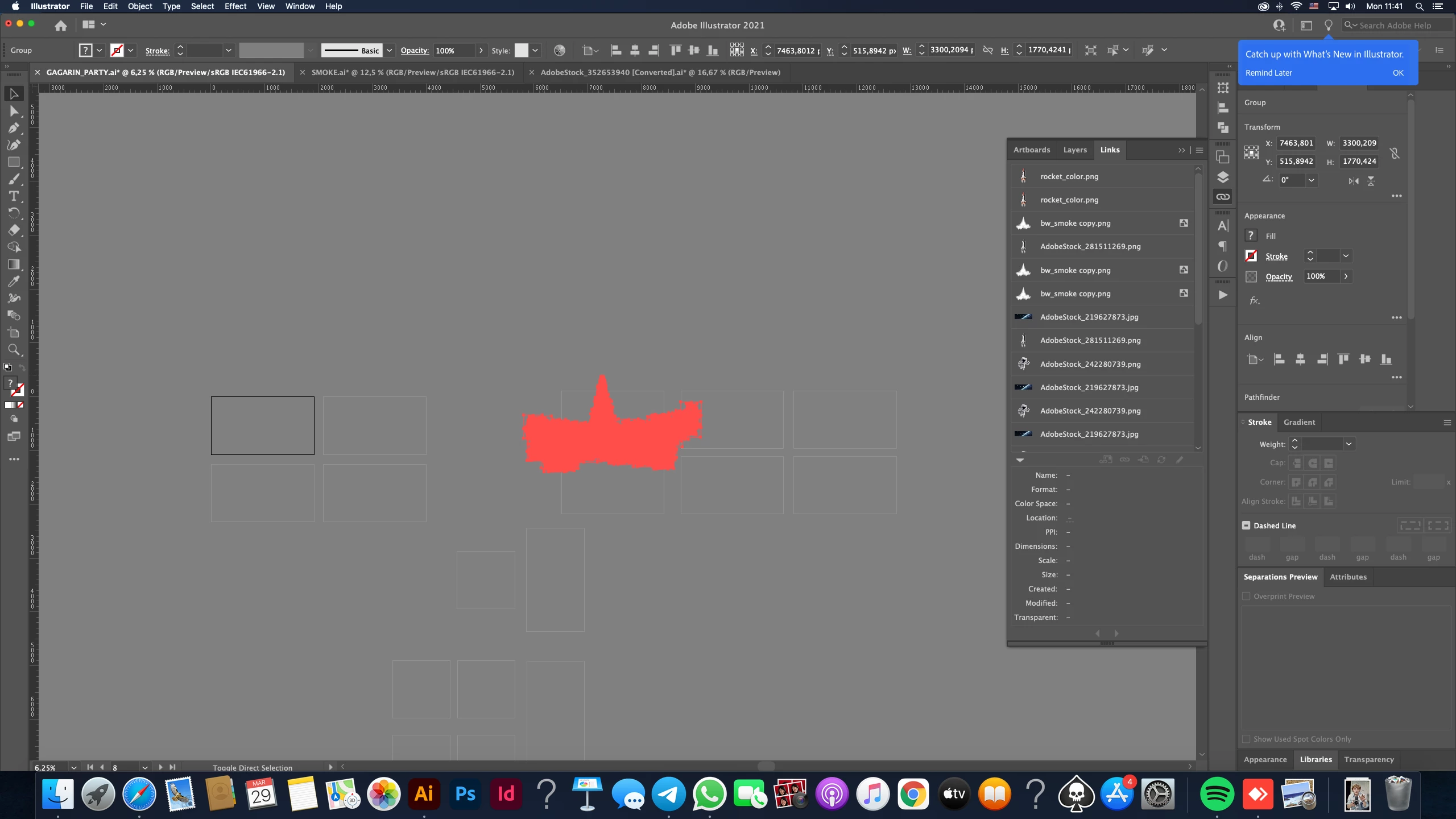Select the Pen tool
The width and height of the screenshot is (1456, 819).
tap(14, 128)
